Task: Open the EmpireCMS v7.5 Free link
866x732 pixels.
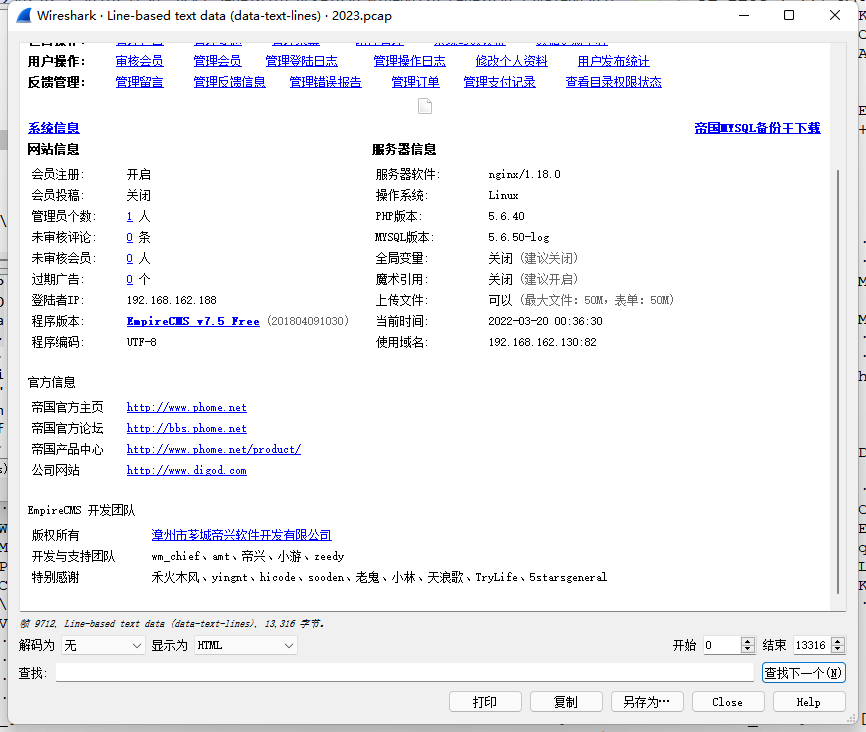Action: click(x=193, y=321)
